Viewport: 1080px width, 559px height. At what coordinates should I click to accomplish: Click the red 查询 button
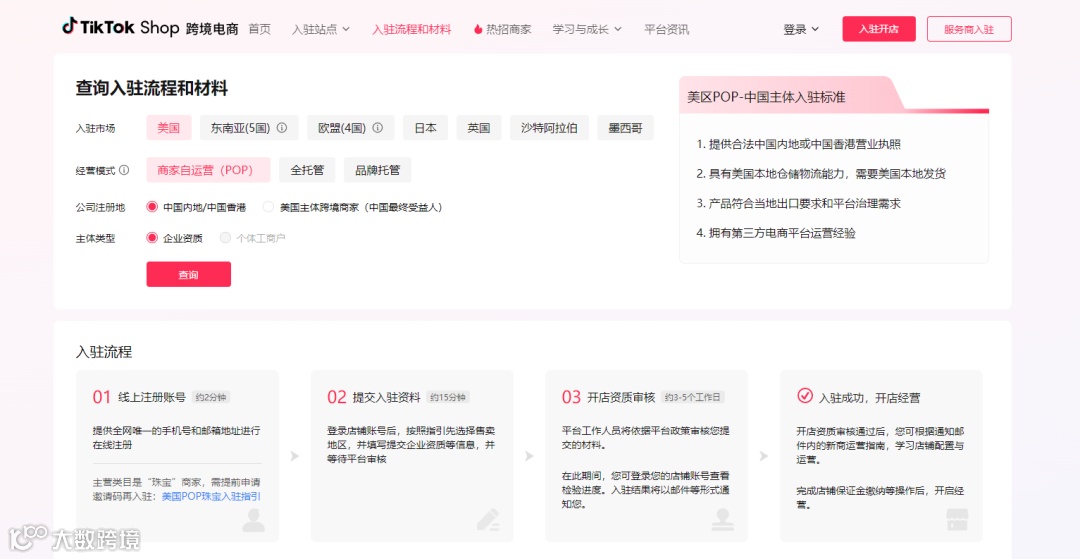point(189,274)
